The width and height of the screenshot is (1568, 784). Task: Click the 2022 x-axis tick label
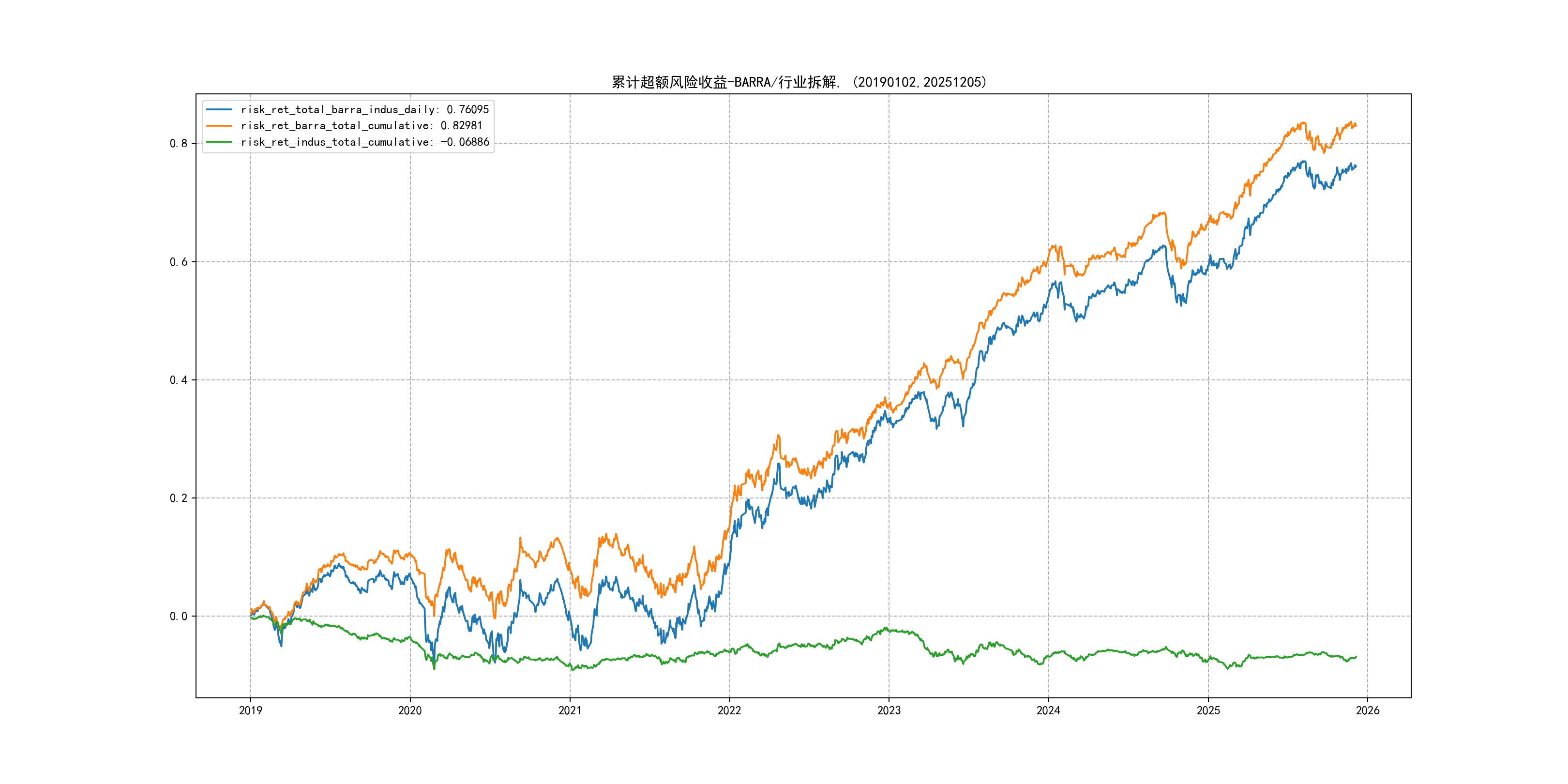[x=729, y=710]
